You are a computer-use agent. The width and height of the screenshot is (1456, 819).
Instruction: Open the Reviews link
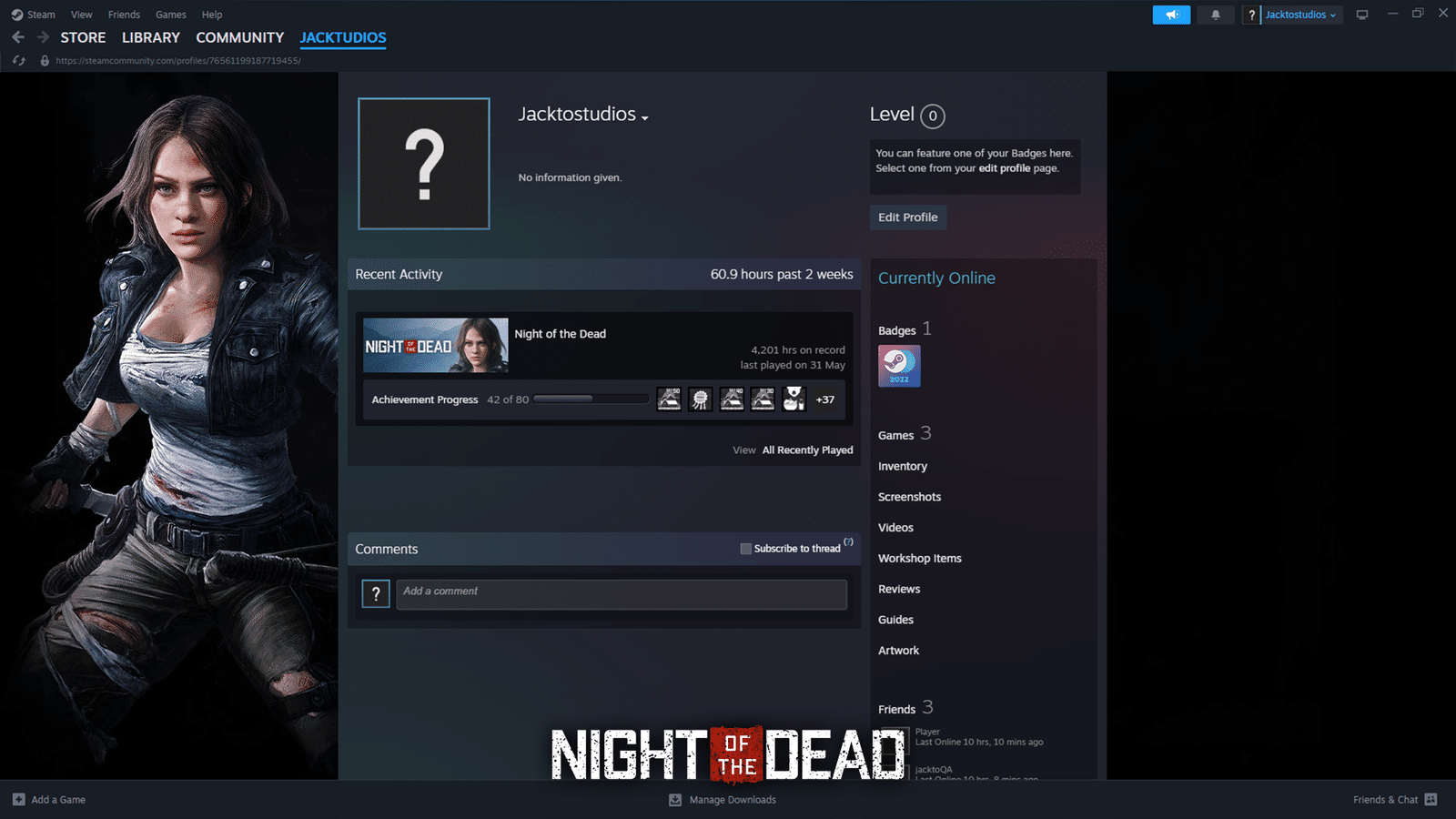pyautogui.click(x=899, y=590)
